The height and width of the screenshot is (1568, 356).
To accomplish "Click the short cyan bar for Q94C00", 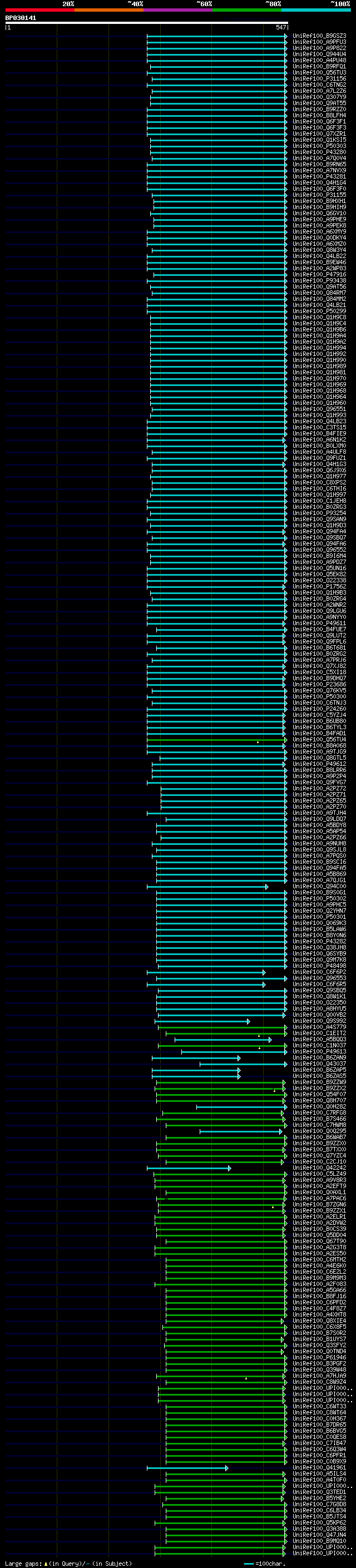I will click(x=207, y=886).
